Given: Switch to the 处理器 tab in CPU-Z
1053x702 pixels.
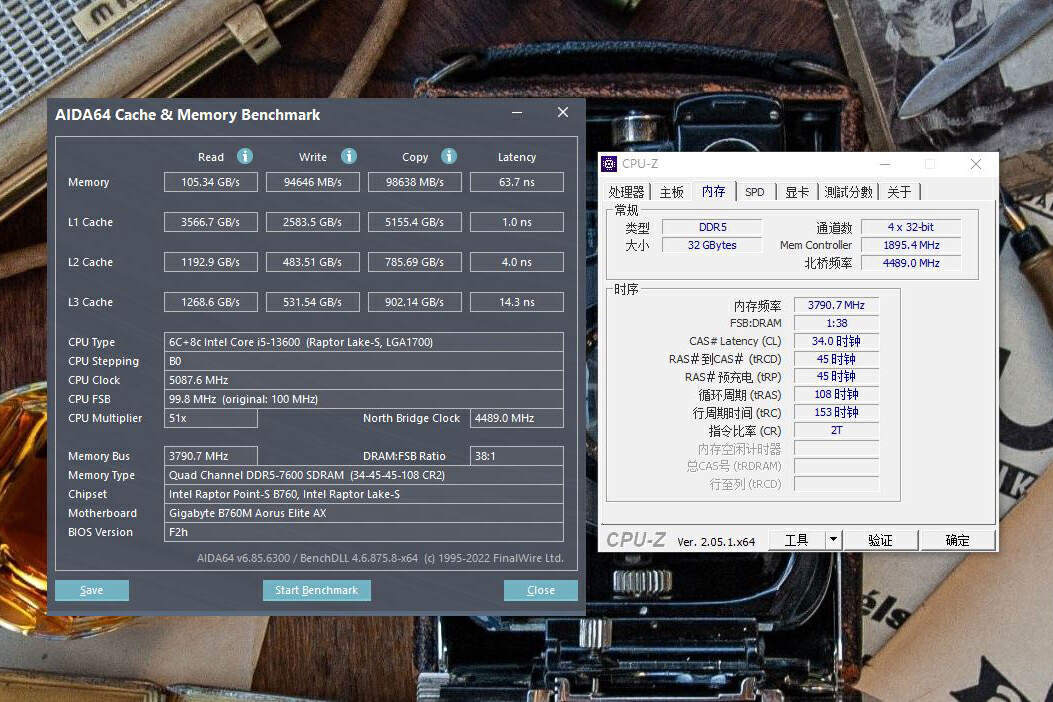Looking at the screenshot, I should (626, 192).
